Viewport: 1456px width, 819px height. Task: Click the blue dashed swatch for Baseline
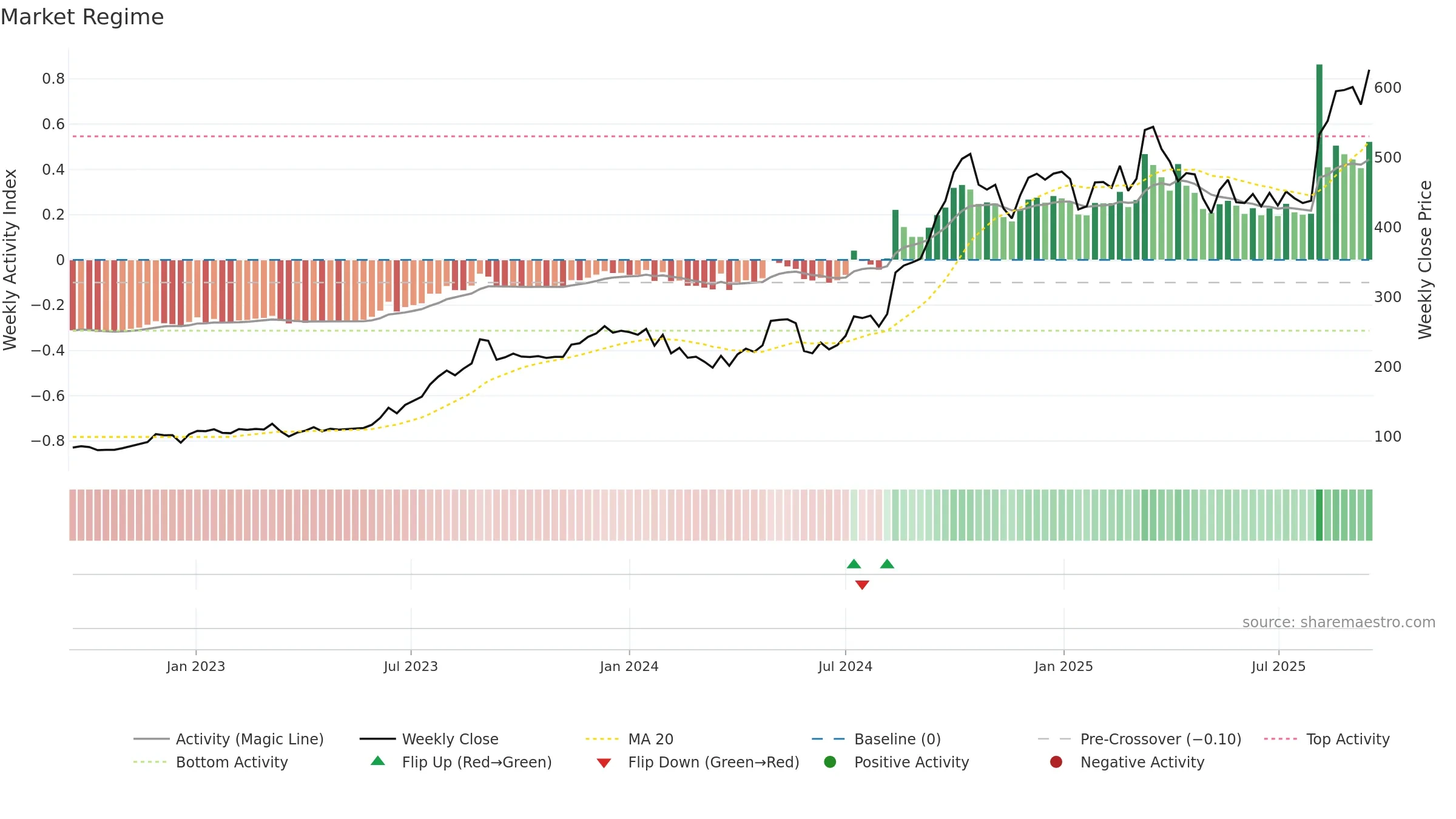coord(828,739)
